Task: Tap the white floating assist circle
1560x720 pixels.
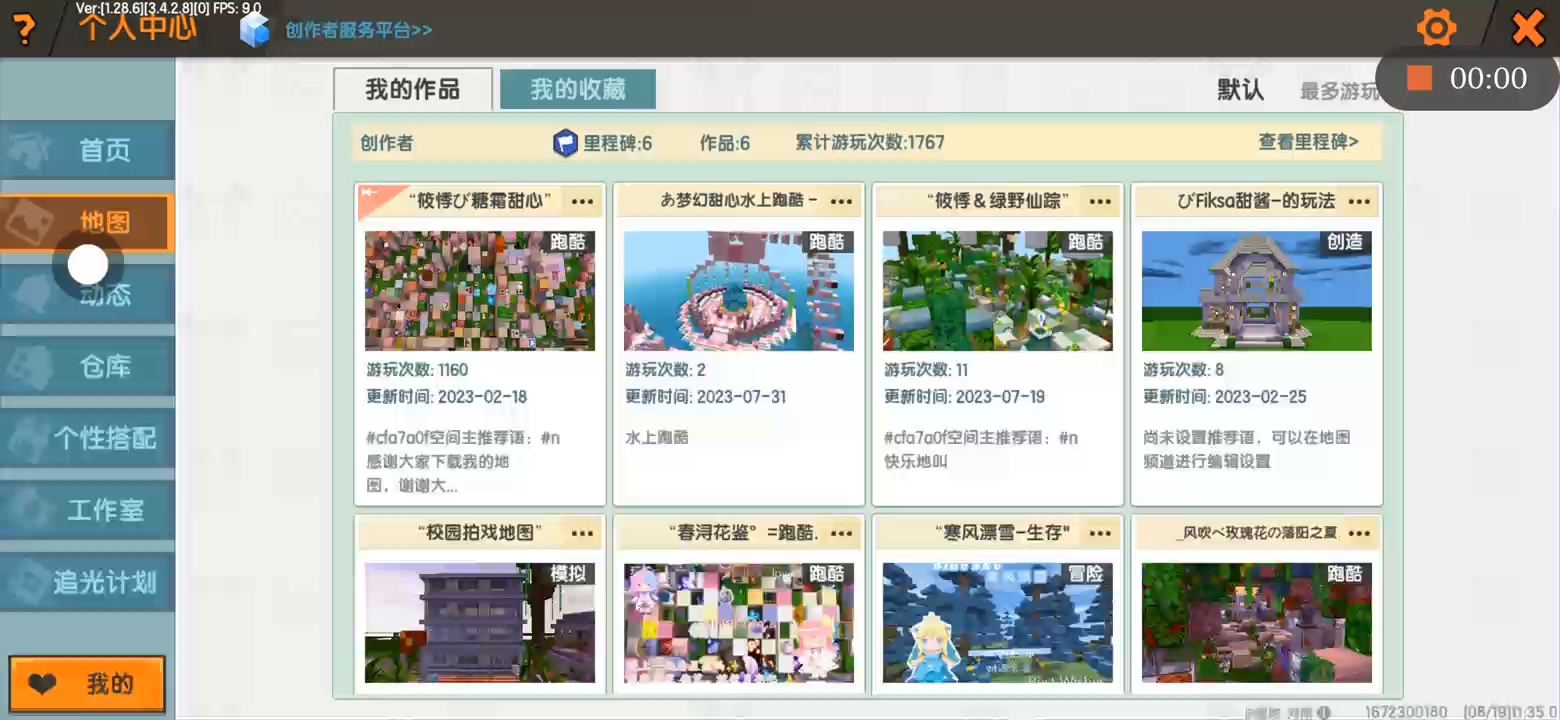Action: pyautogui.click(x=88, y=265)
